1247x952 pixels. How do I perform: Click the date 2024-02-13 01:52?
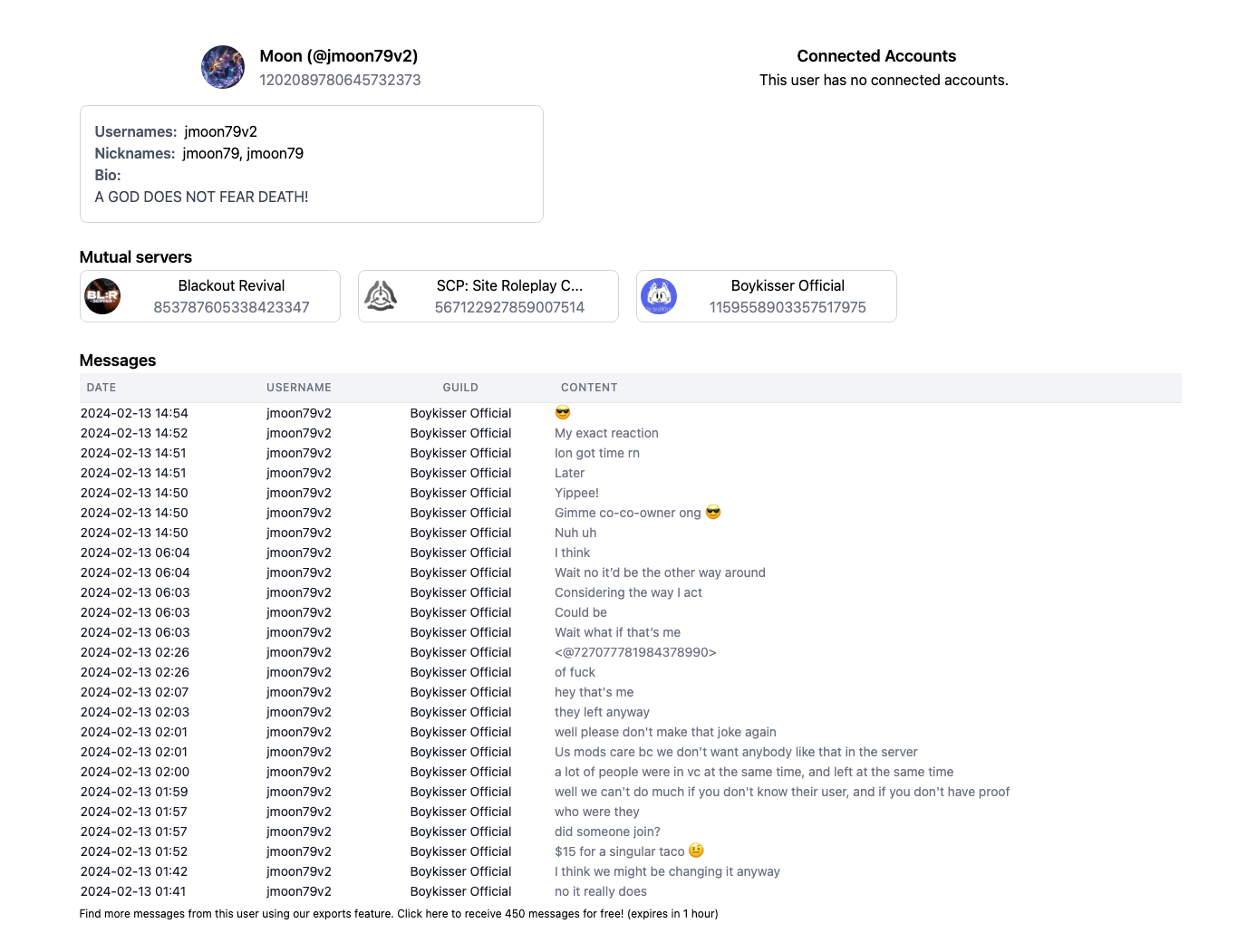[x=134, y=851]
